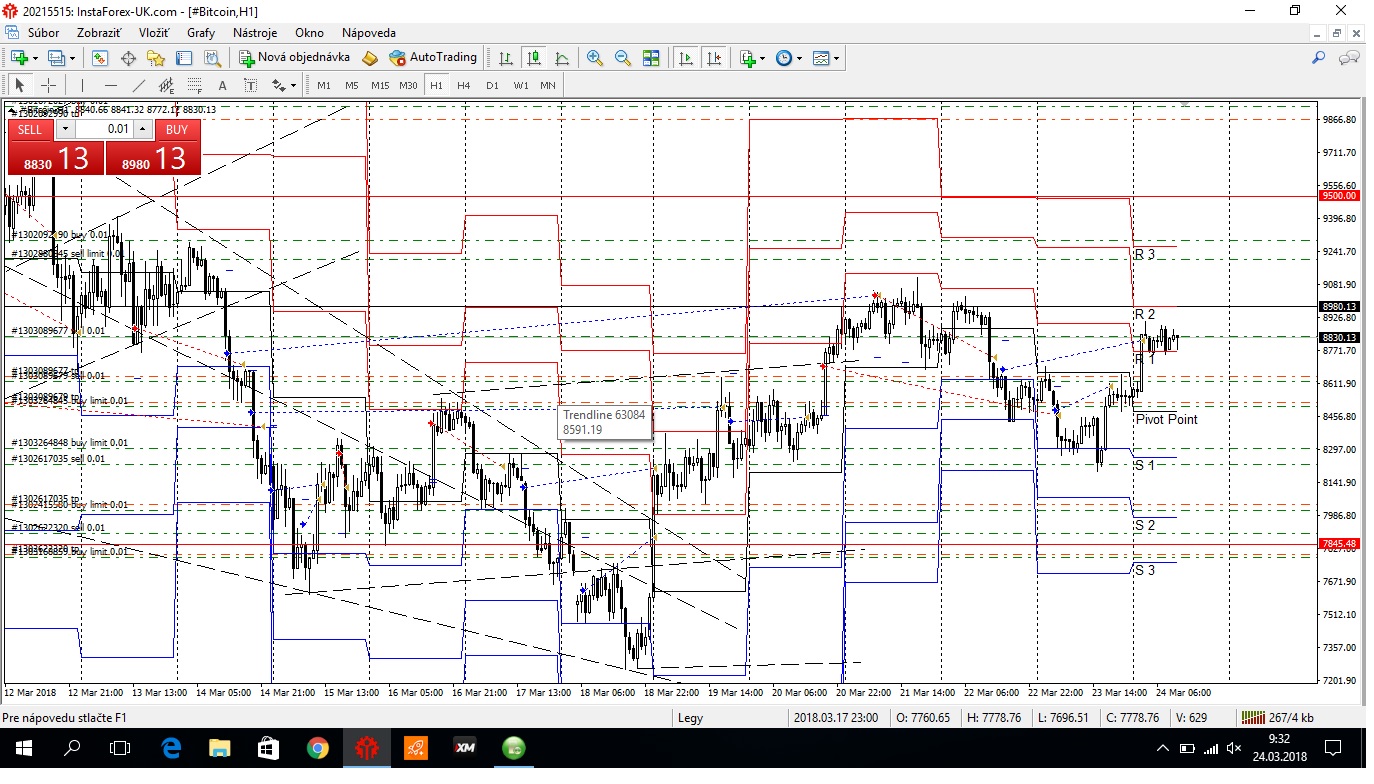Open the search magnifier in toolbar
Viewport: 1374px width, 784px height.
(x=1318, y=58)
